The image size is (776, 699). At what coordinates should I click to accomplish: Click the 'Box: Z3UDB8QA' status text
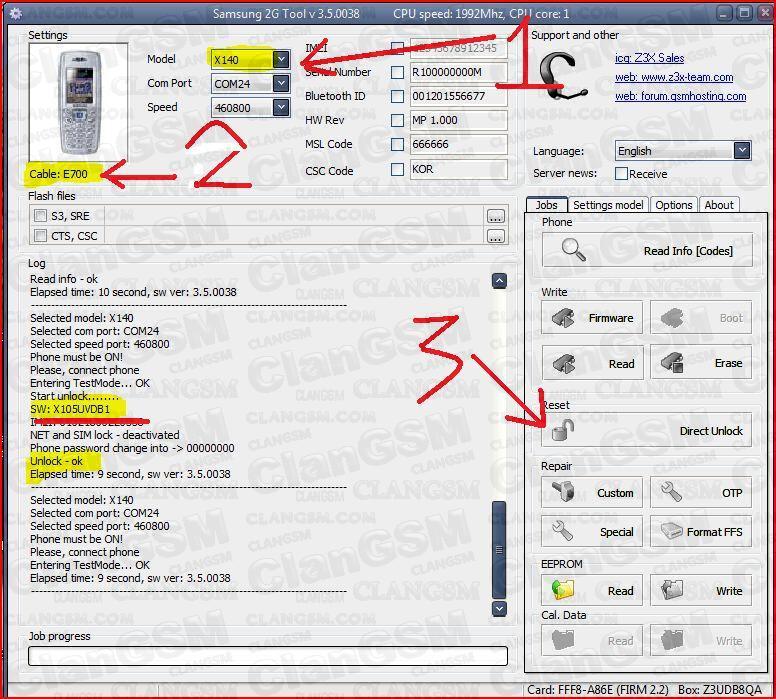[720, 690]
